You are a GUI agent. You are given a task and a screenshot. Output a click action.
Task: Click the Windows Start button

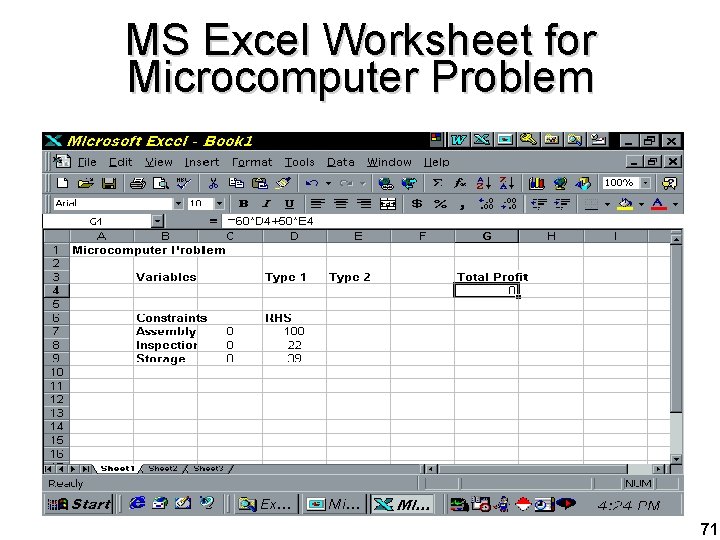point(79,504)
